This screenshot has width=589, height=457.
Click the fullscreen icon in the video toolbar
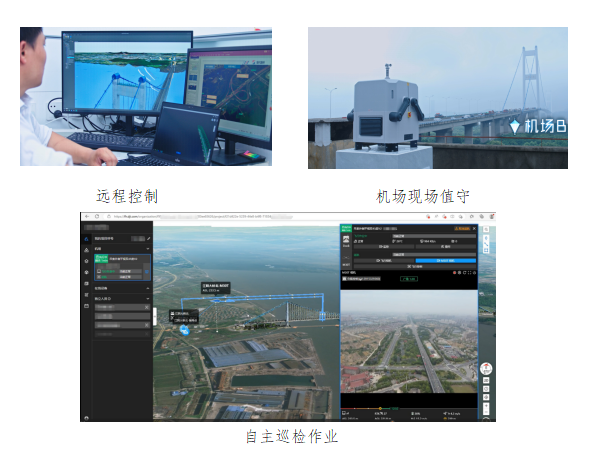tap(469, 273)
